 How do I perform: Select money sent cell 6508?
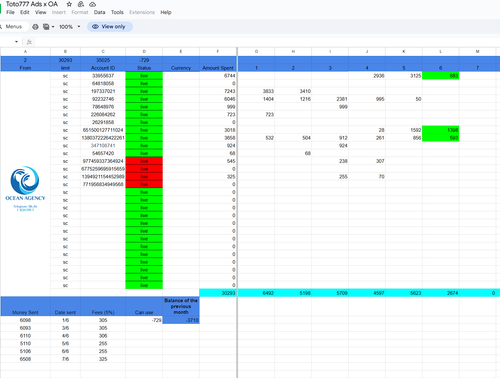pyautogui.click(x=25, y=359)
